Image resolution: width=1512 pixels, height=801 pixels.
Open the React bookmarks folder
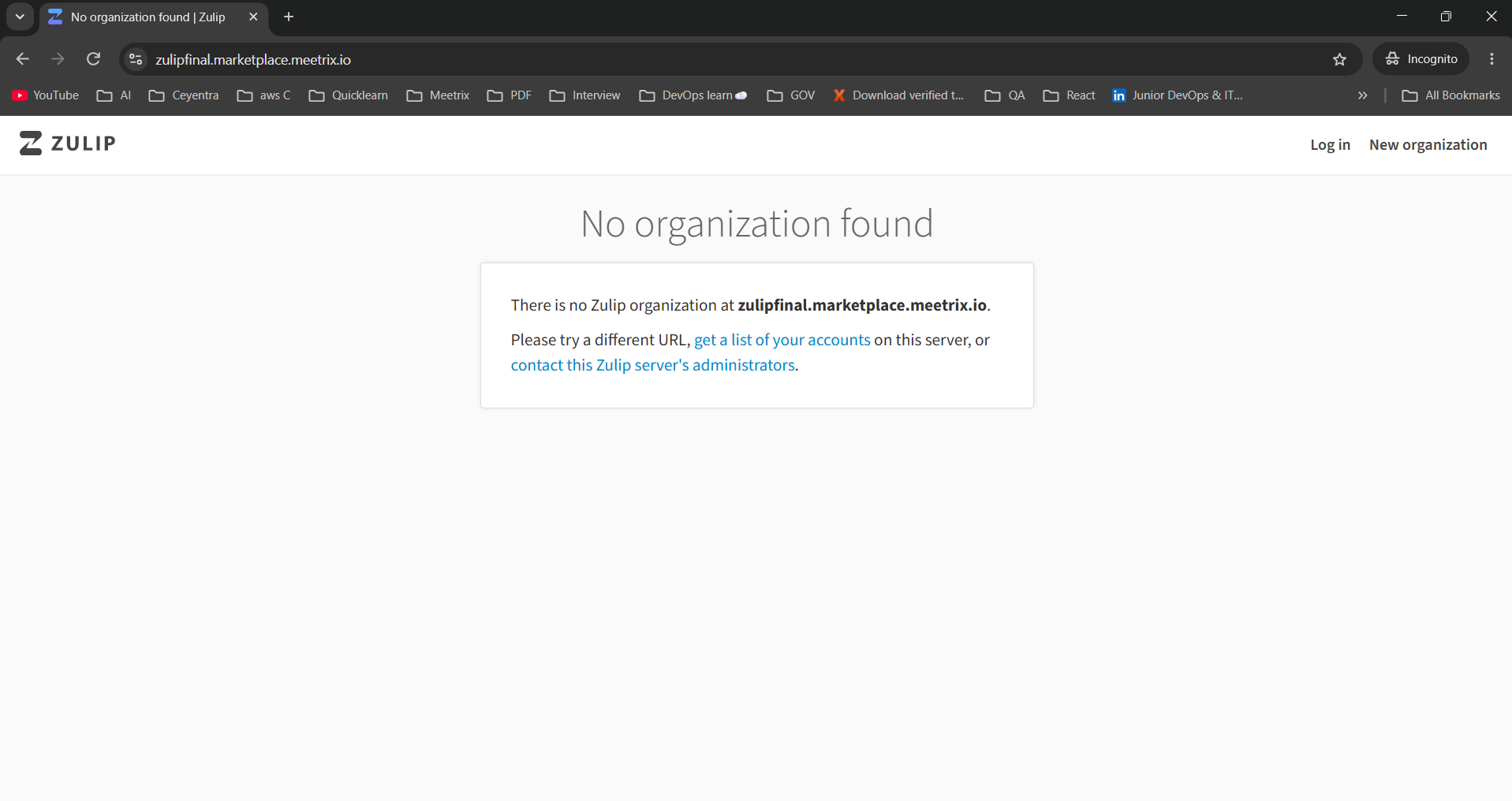(1070, 95)
